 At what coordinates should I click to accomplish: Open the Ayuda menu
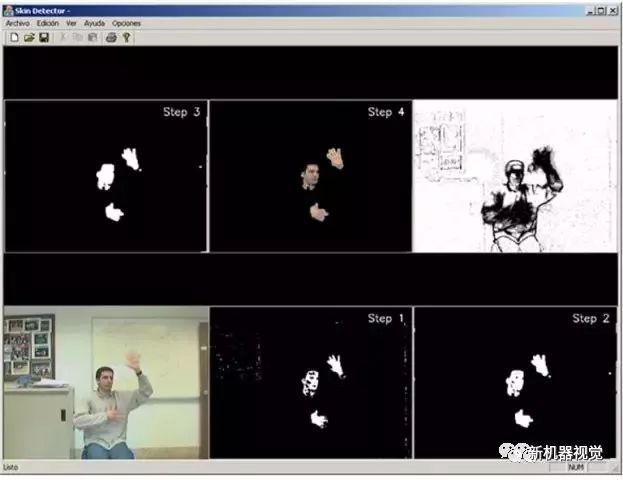(x=94, y=23)
